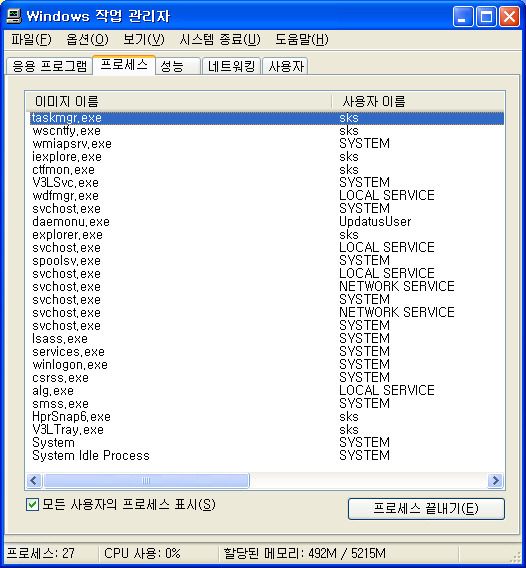The width and height of the screenshot is (526, 568).
Task: Click the horizontal scrollbar left arrow
Action: tap(34, 481)
